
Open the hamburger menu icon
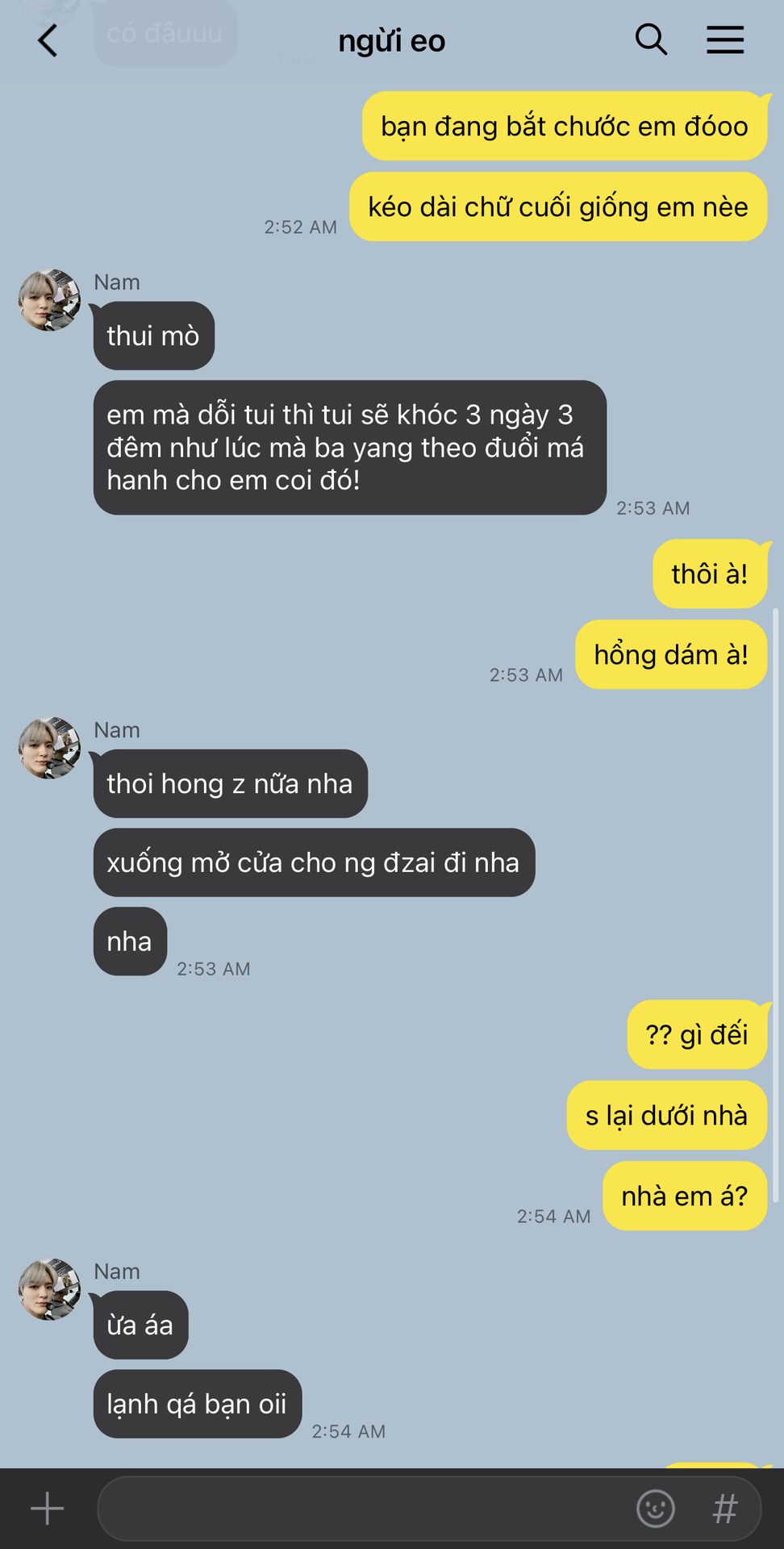pyautogui.click(x=725, y=40)
